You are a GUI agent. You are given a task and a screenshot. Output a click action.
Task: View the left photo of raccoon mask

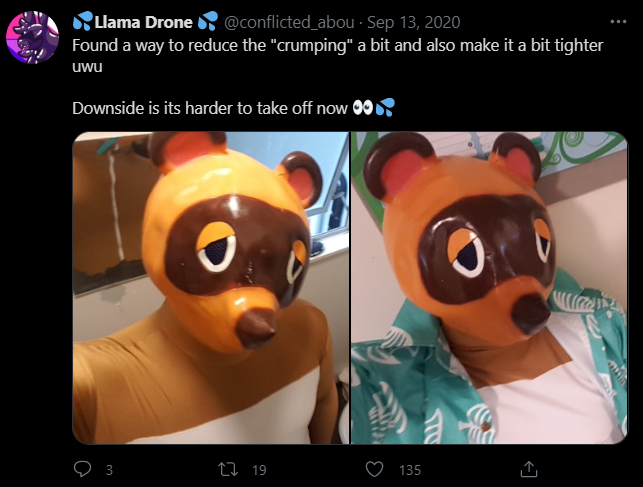click(x=211, y=288)
